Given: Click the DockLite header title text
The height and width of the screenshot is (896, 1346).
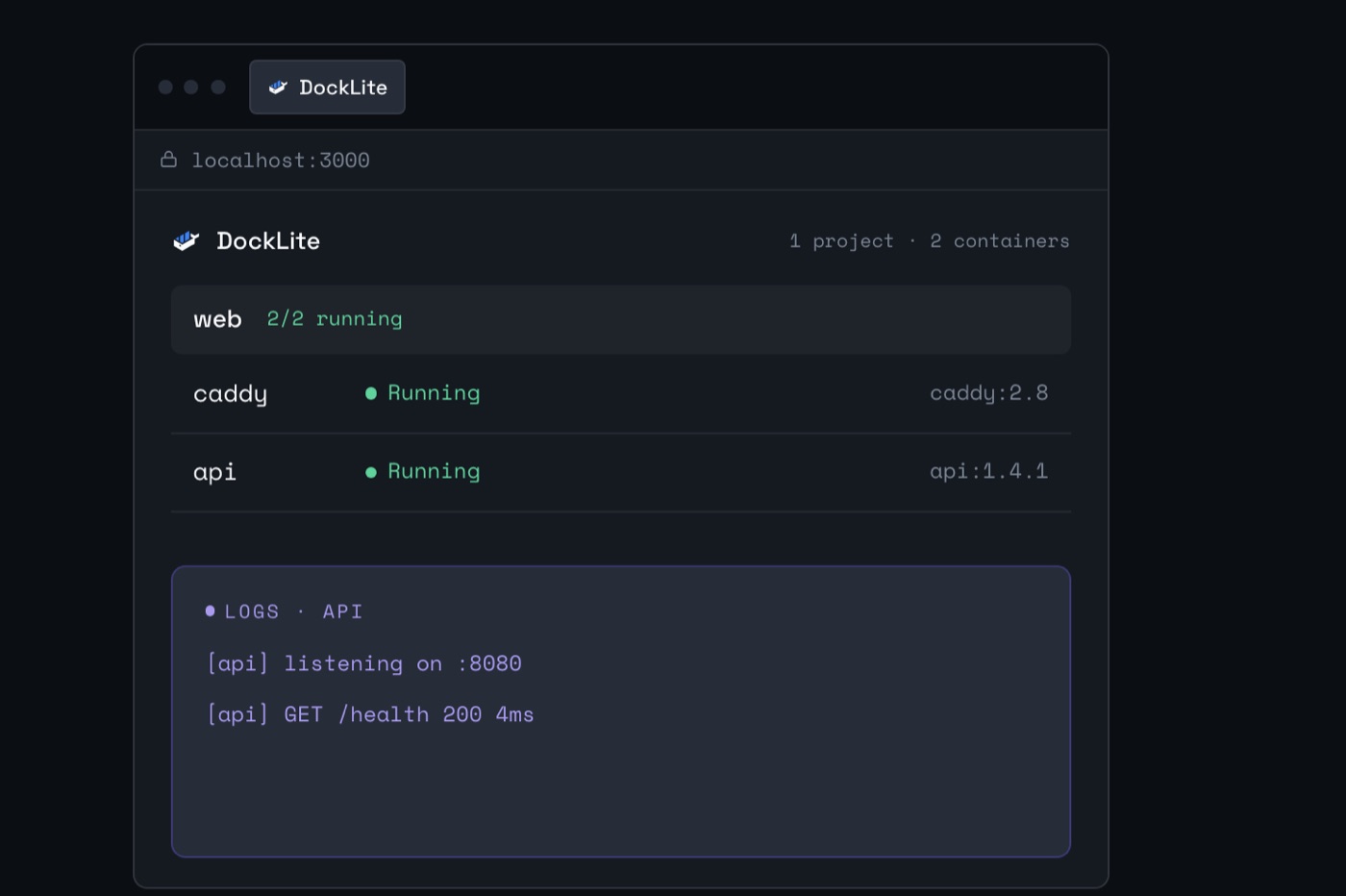Looking at the screenshot, I should [x=268, y=240].
